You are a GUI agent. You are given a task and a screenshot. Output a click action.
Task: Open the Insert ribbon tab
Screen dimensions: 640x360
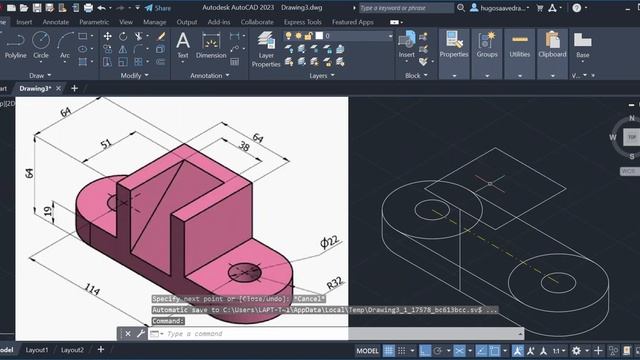point(24,22)
